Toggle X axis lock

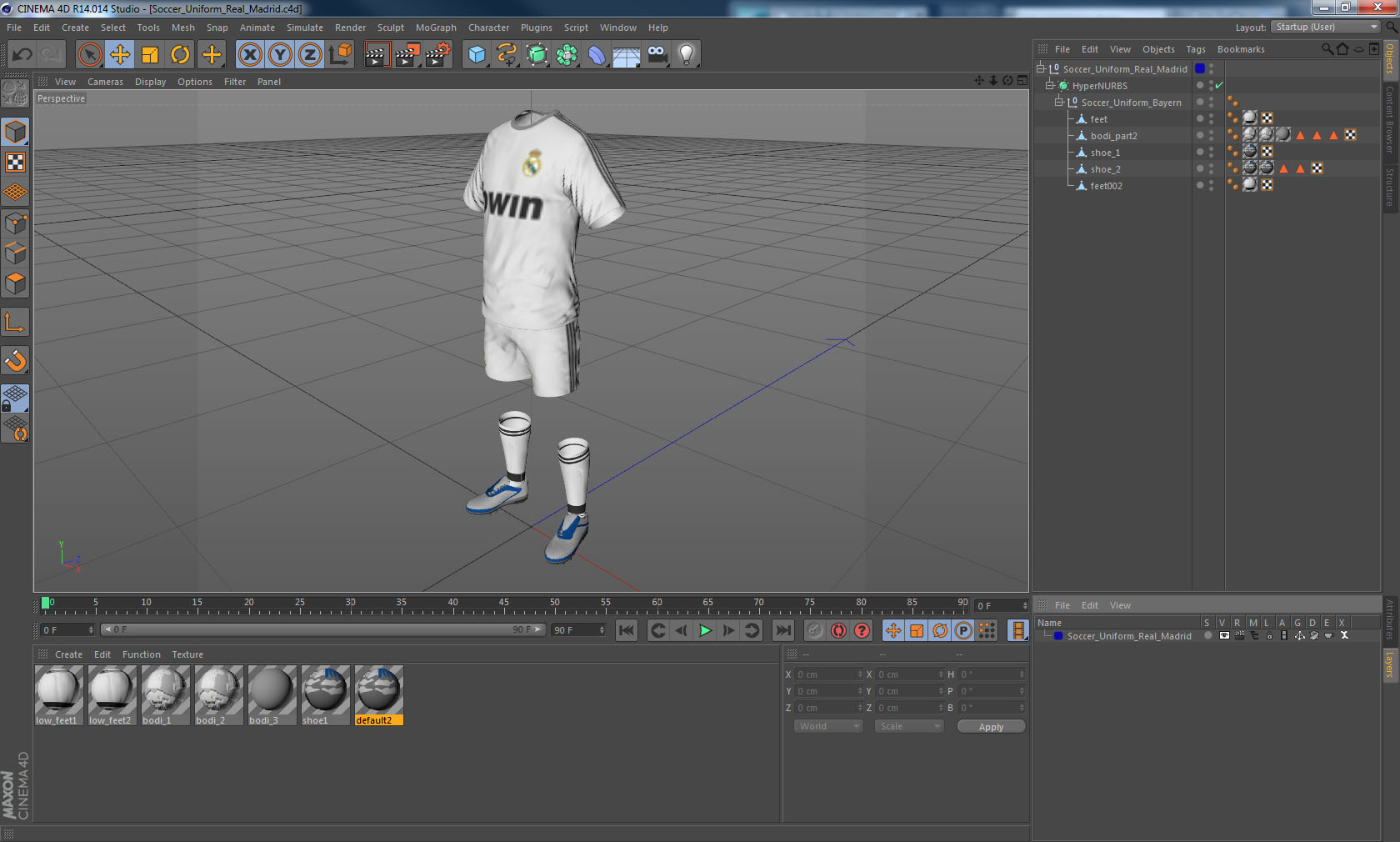click(249, 55)
